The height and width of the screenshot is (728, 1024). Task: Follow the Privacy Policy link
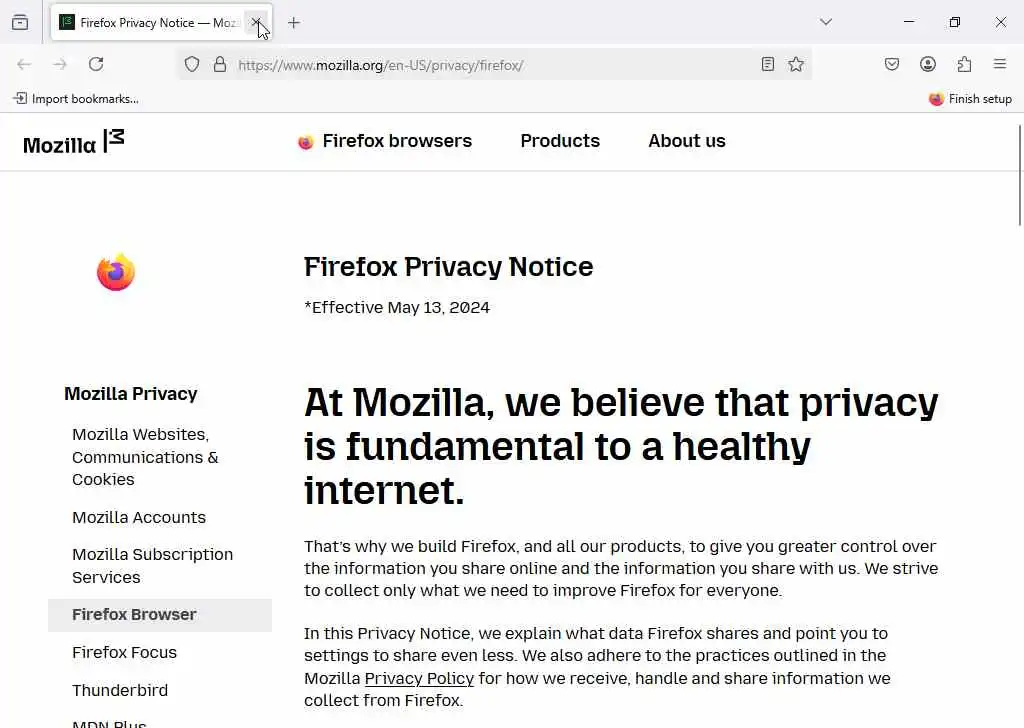pos(419,678)
